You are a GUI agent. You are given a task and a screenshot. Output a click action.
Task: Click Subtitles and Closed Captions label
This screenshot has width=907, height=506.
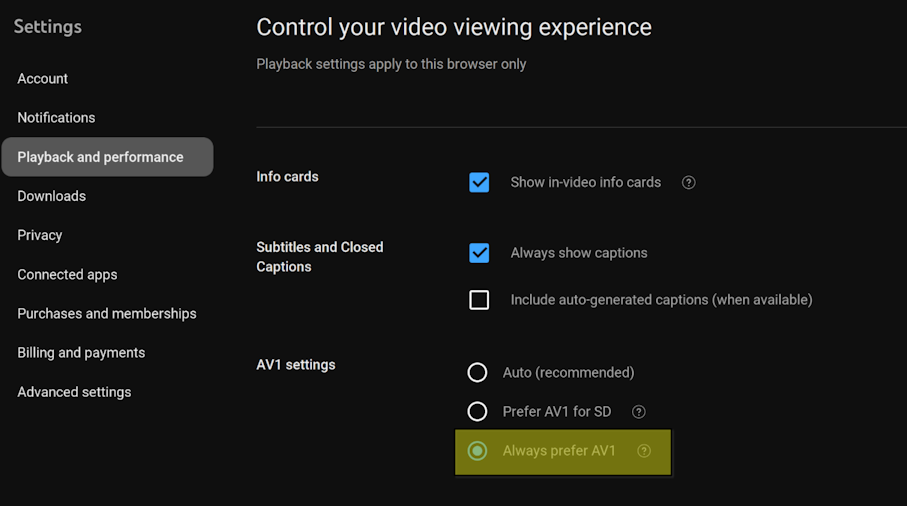tap(320, 257)
